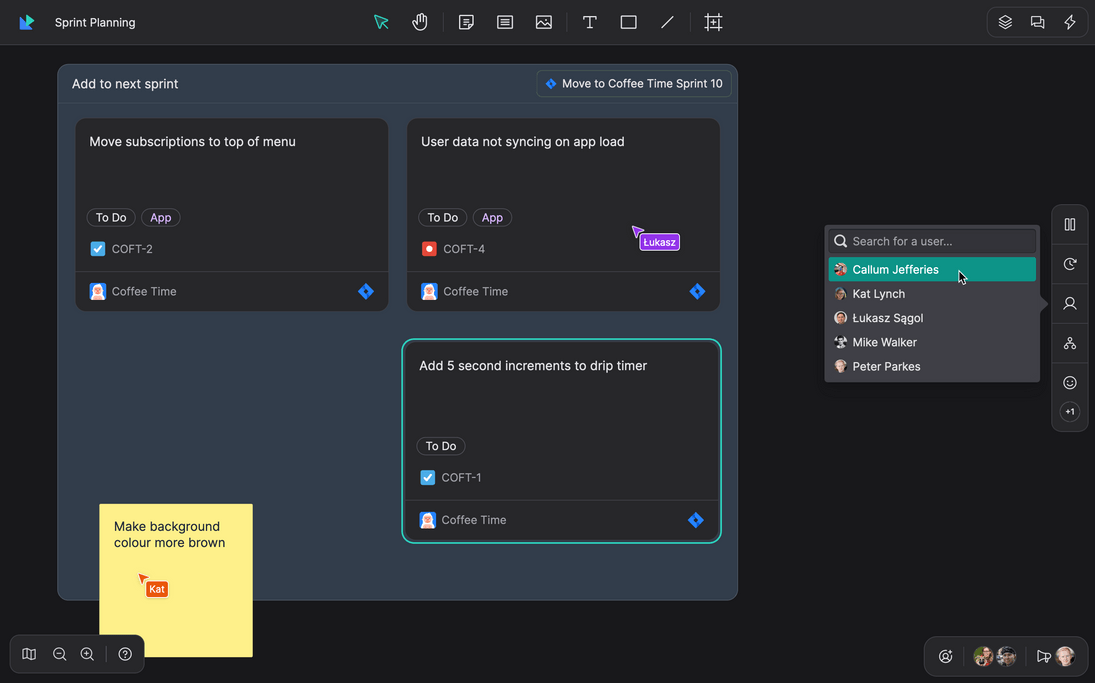This screenshot has height=683, width=1095.
Task: Select the Hand pan tool
Action: (x=420, y=21)
